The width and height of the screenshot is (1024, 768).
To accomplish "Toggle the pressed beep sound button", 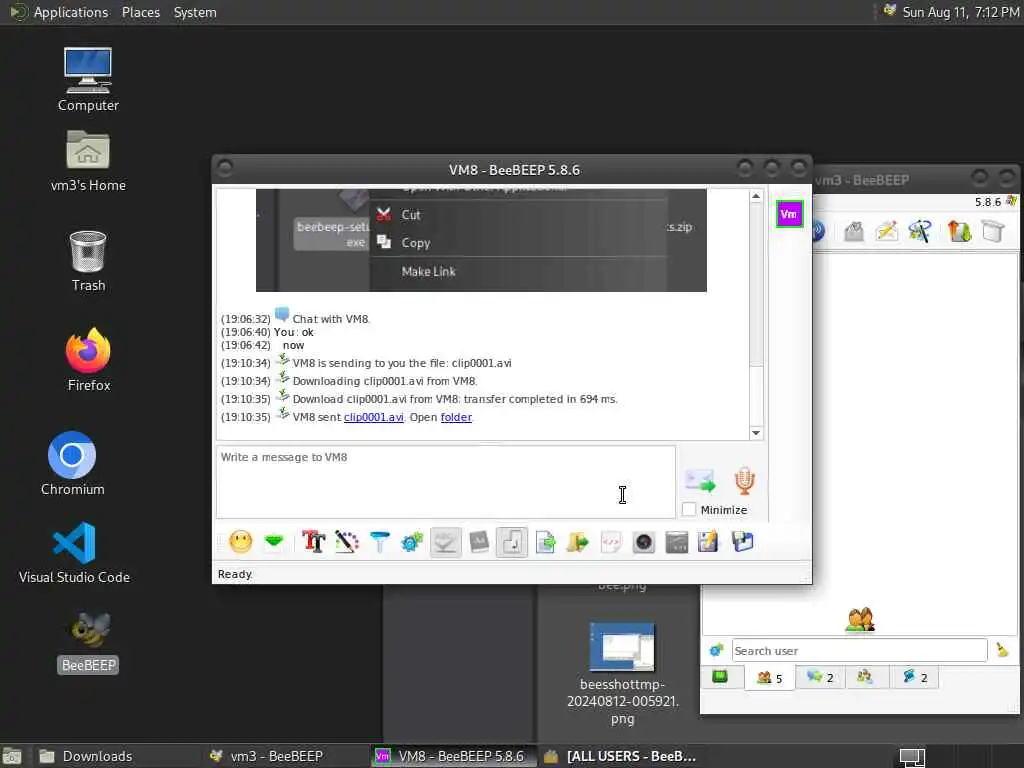I will [512, 542].
